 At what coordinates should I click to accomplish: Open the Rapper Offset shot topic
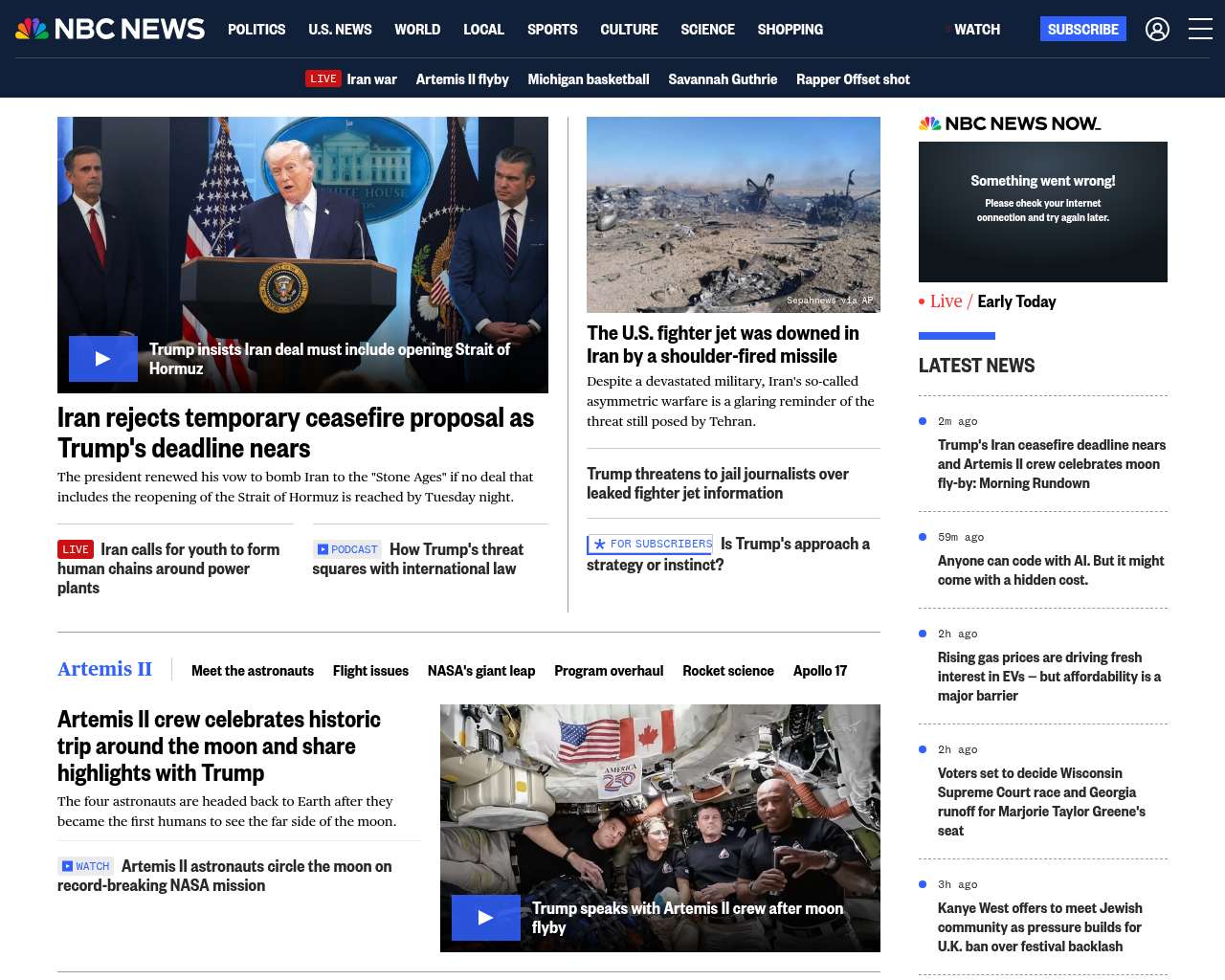[x=853, y=78]
